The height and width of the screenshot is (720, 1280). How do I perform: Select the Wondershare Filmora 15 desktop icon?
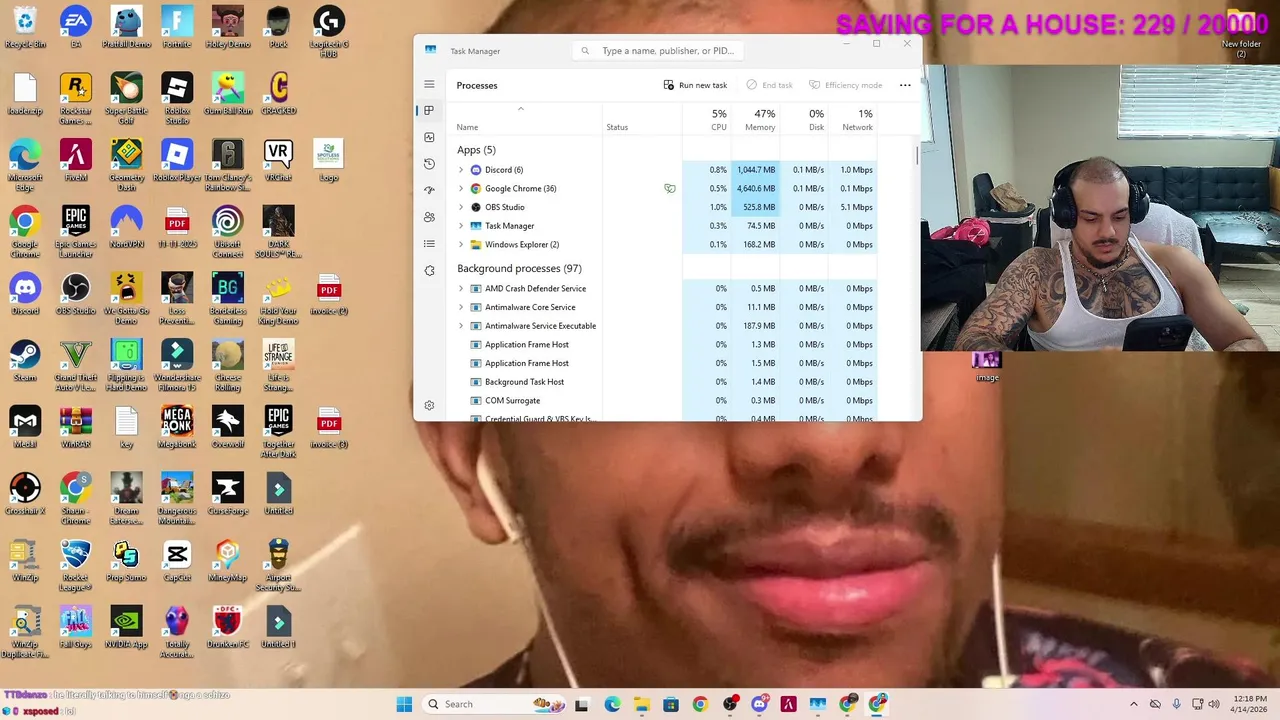177,365
